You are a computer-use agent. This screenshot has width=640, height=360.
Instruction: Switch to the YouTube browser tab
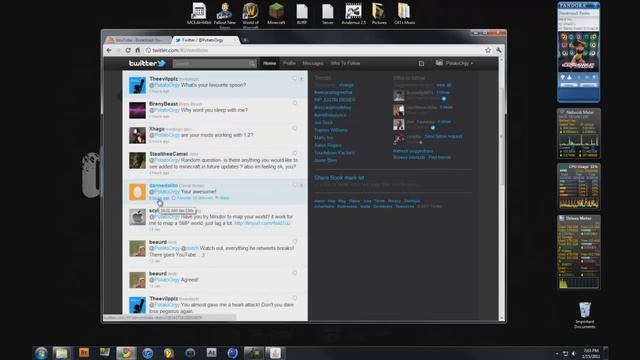point(138,40)
